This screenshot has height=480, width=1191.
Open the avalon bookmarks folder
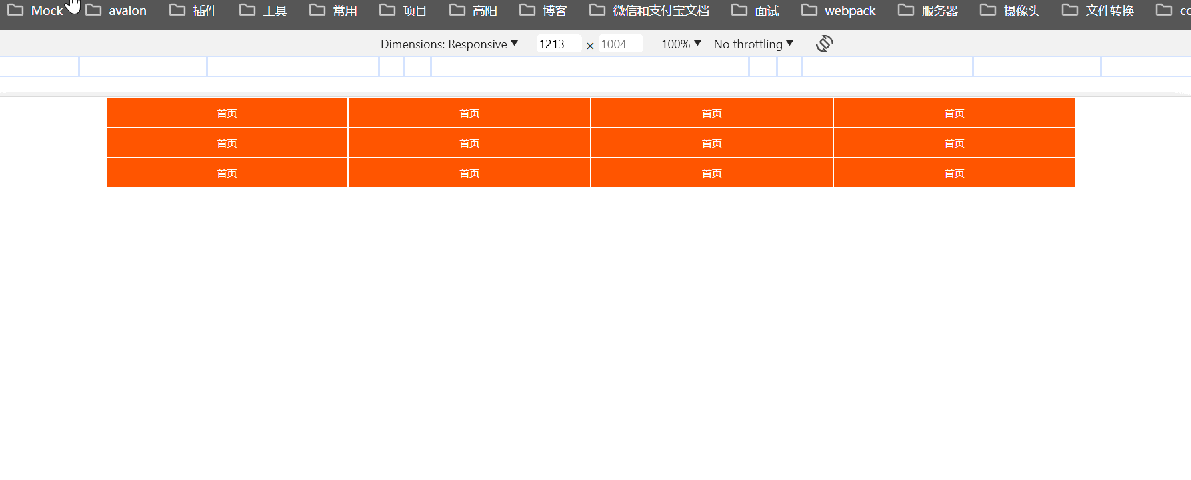[x=117, y=11]
